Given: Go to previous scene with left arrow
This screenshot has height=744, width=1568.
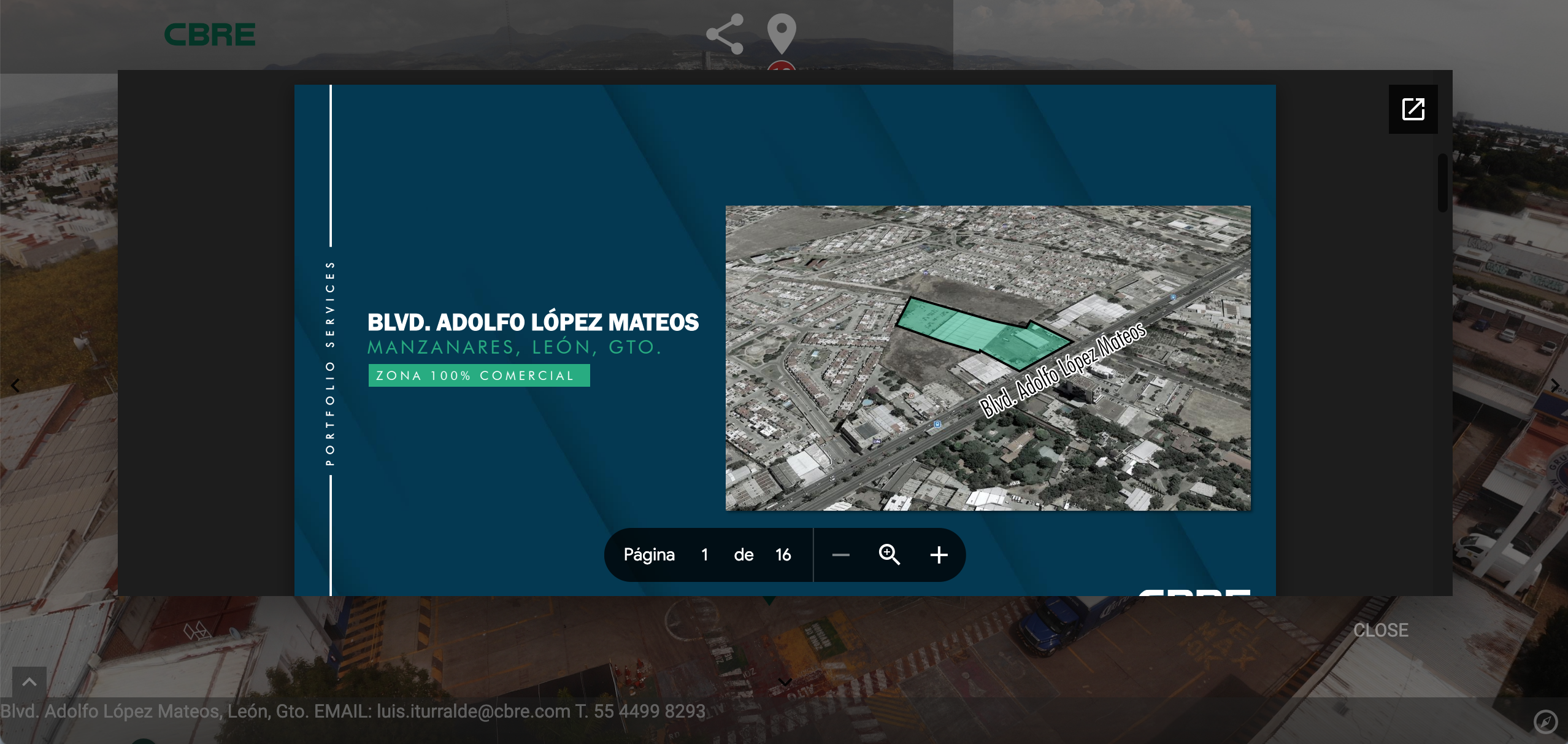Looking at the screenshot, I should [15, 386].
